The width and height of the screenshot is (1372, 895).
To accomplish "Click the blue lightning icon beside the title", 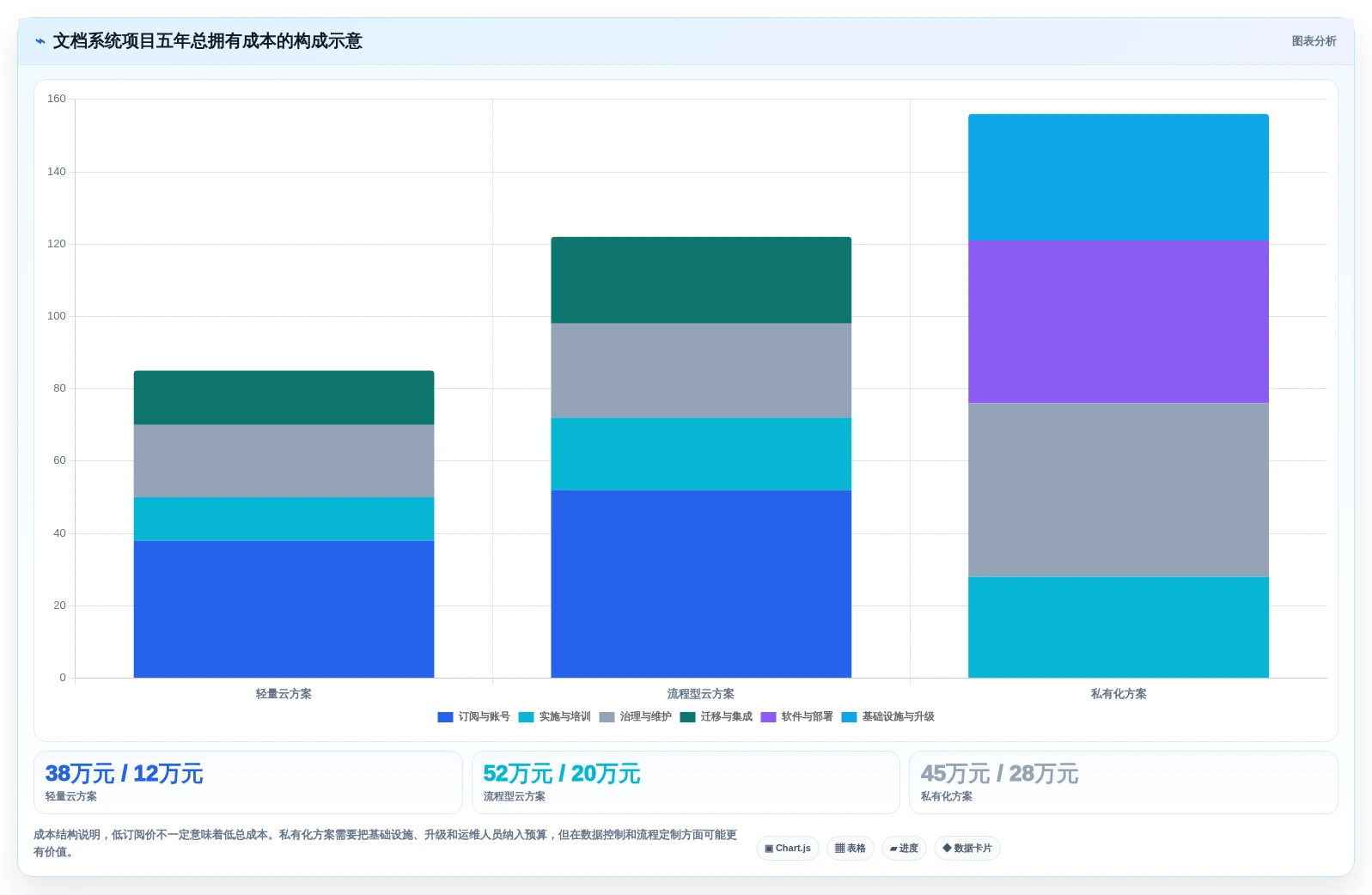I will pos(40,41).
